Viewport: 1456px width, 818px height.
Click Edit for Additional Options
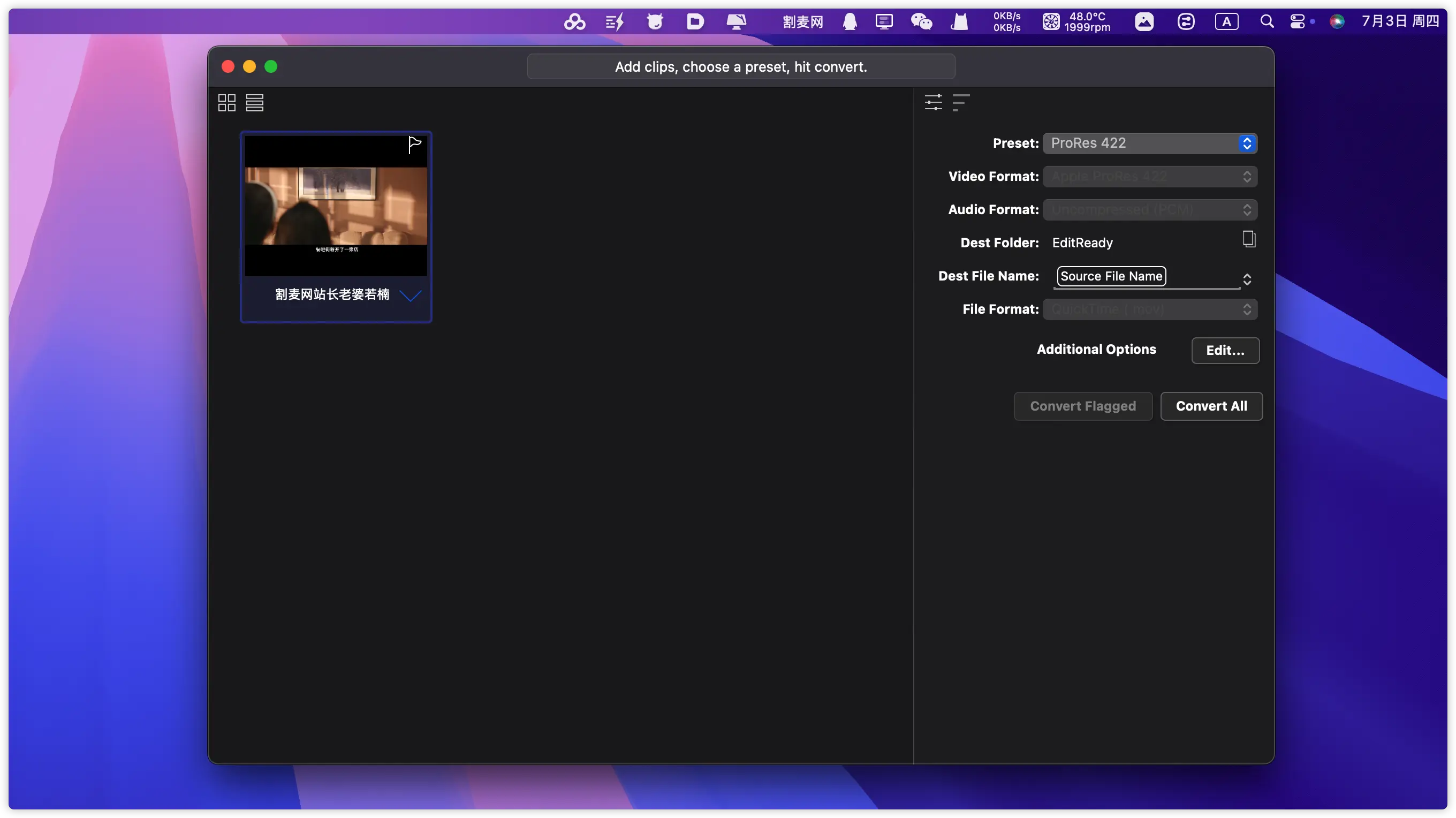pos(1225,351)
